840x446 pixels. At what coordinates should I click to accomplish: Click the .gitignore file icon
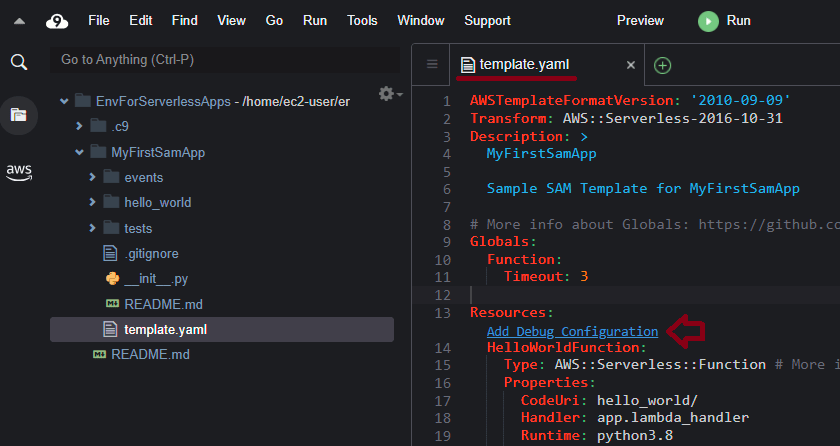point(110,253)
